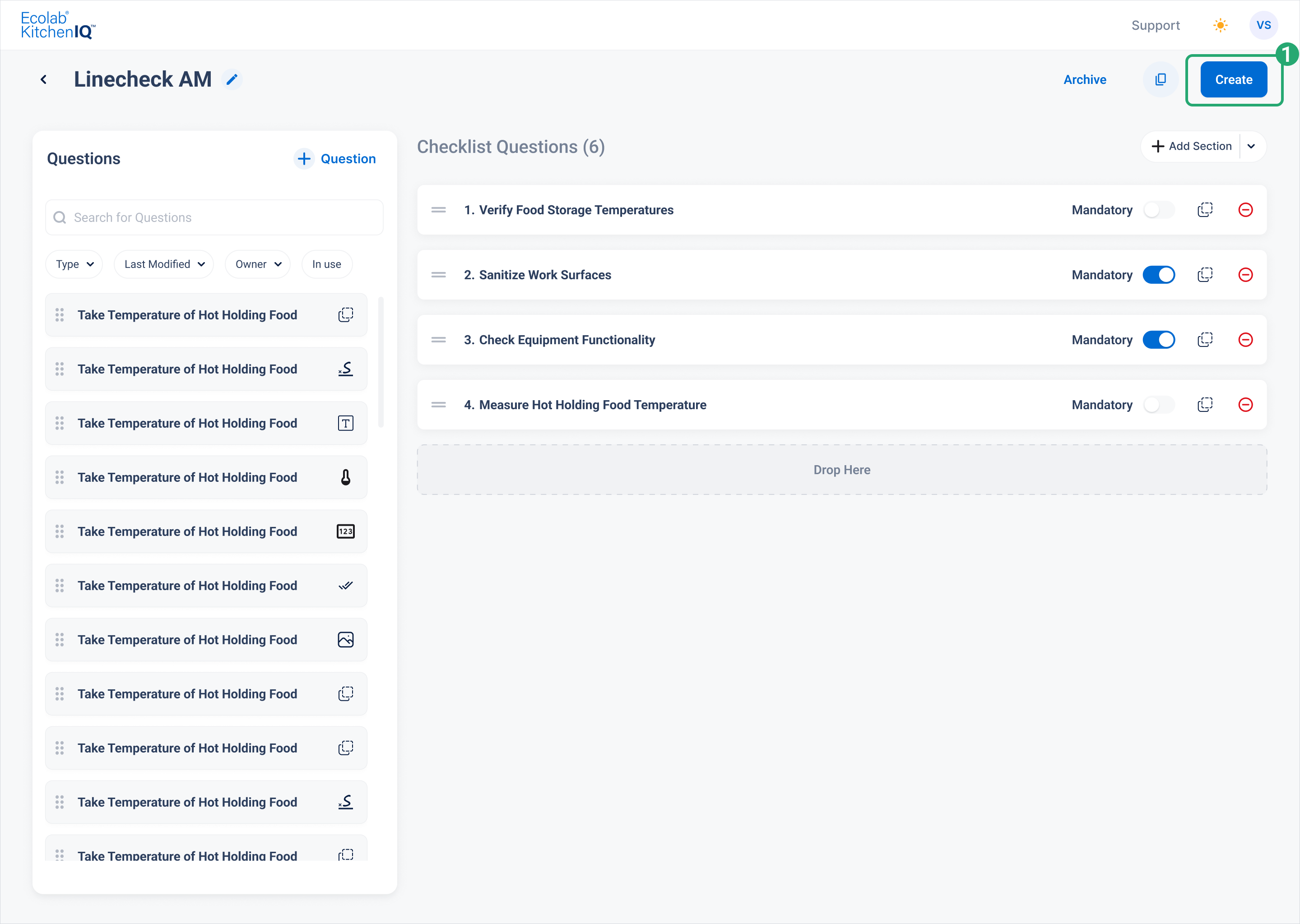Select the "1. Verify Food Storage Temperatures" title

pyautogui.click(x=569, y=210)
